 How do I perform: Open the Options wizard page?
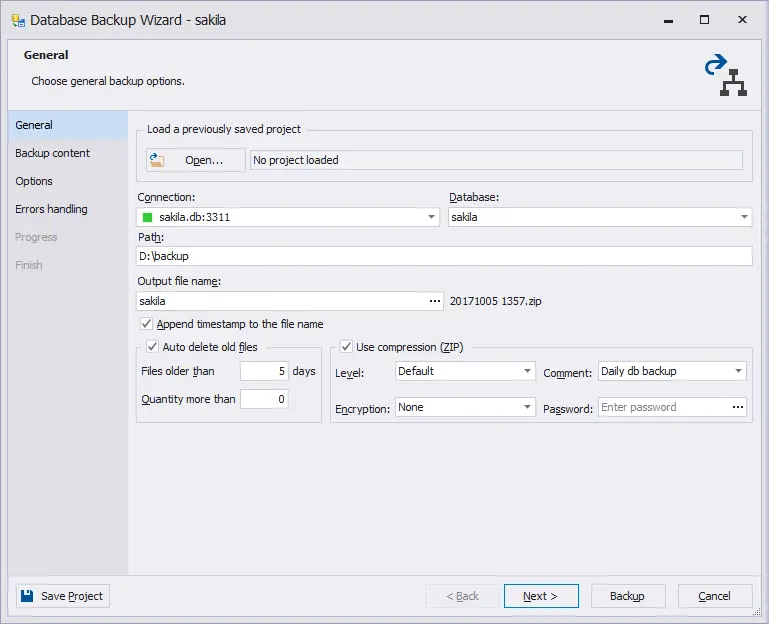coord(68,181)
